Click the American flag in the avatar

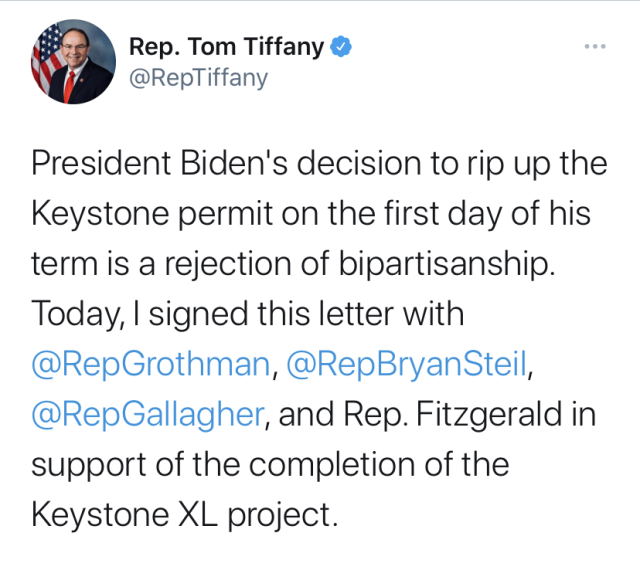47,63
